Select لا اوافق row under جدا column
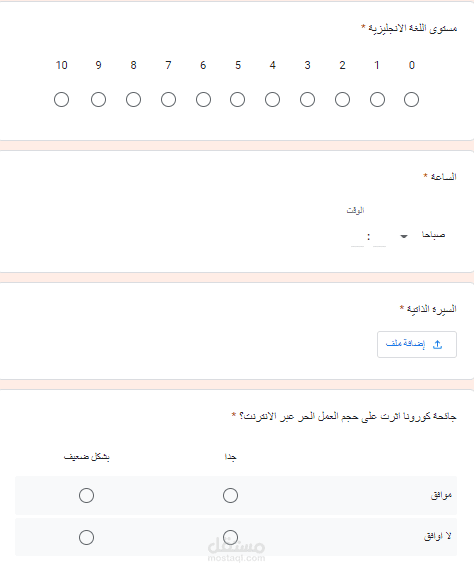The width and height of the screenshot is (474, 575). pyautogui.click(x=230, y=538)
